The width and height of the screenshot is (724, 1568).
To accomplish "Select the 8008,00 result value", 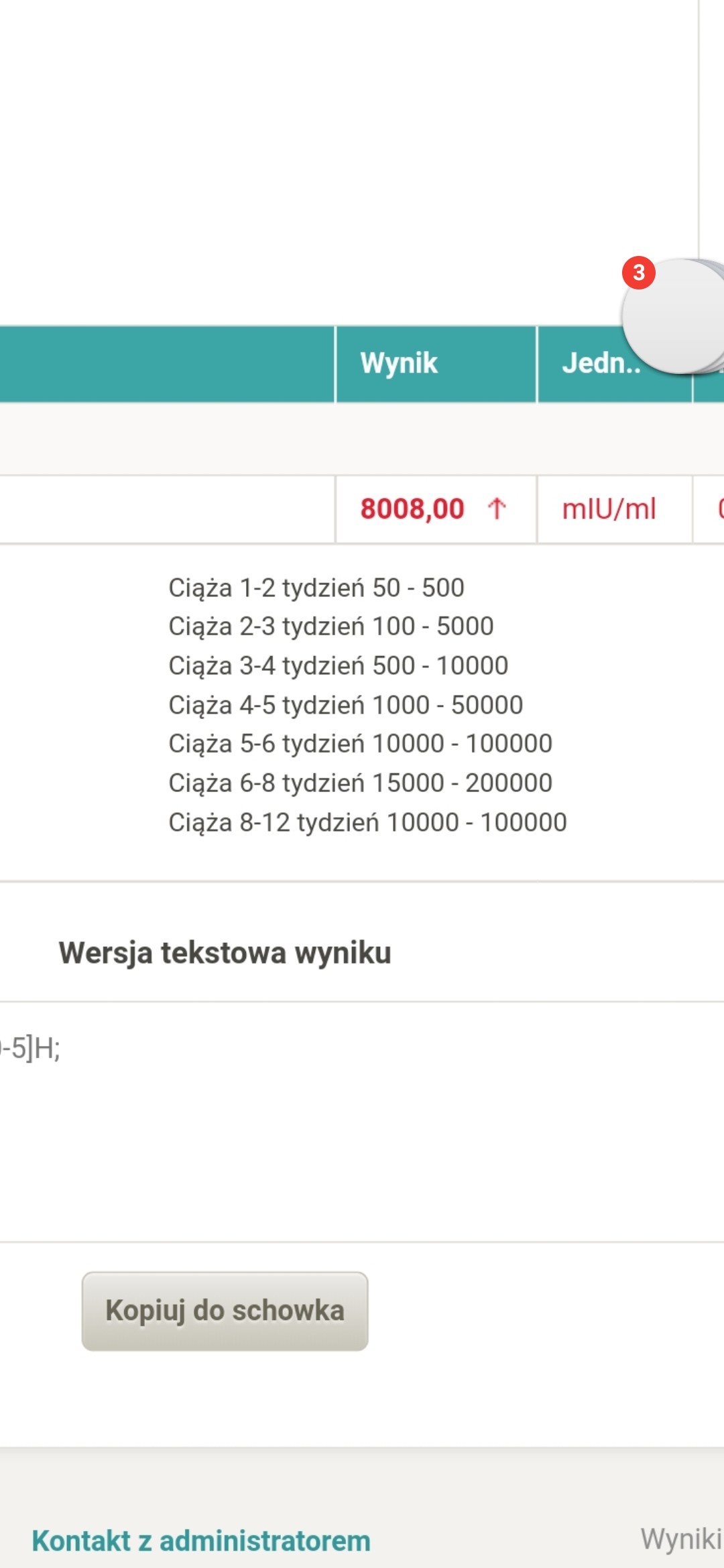I will point(412,509).
